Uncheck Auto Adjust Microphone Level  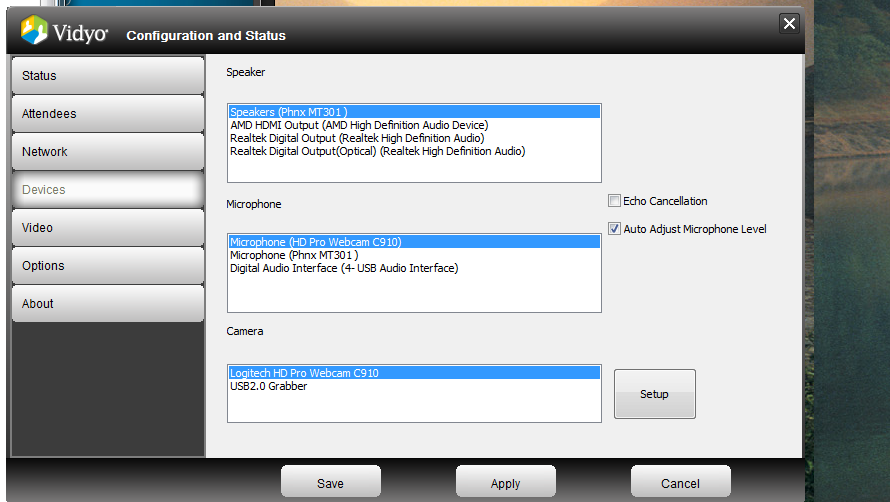pyautogui.click(x=615, y=229)
